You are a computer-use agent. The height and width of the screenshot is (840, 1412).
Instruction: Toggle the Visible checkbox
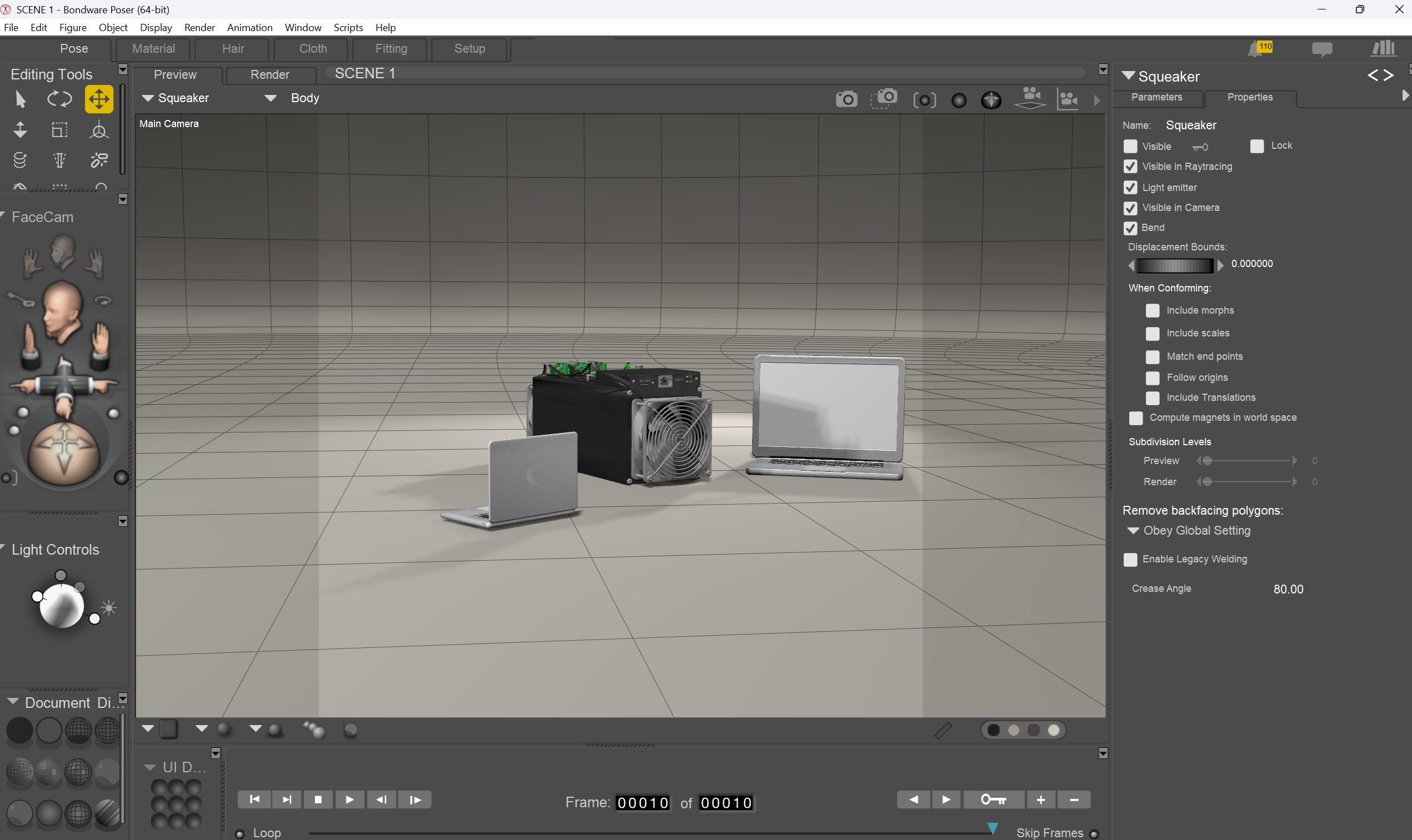point(1130,147)
